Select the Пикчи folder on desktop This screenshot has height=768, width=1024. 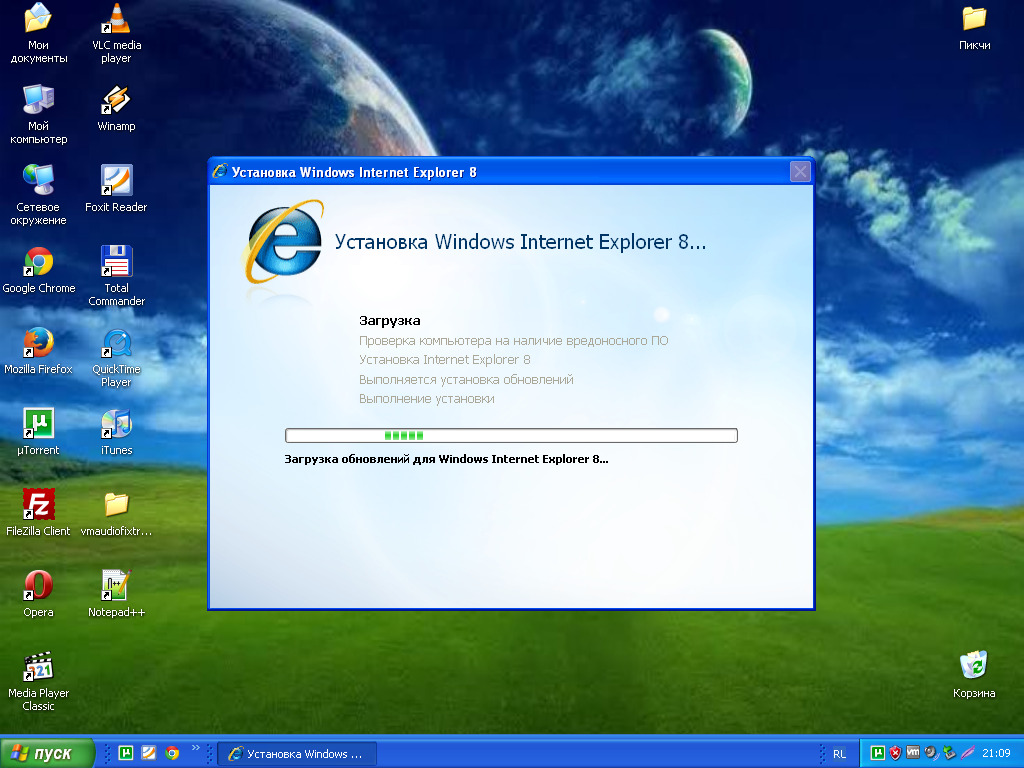click(x=974, y=27)
